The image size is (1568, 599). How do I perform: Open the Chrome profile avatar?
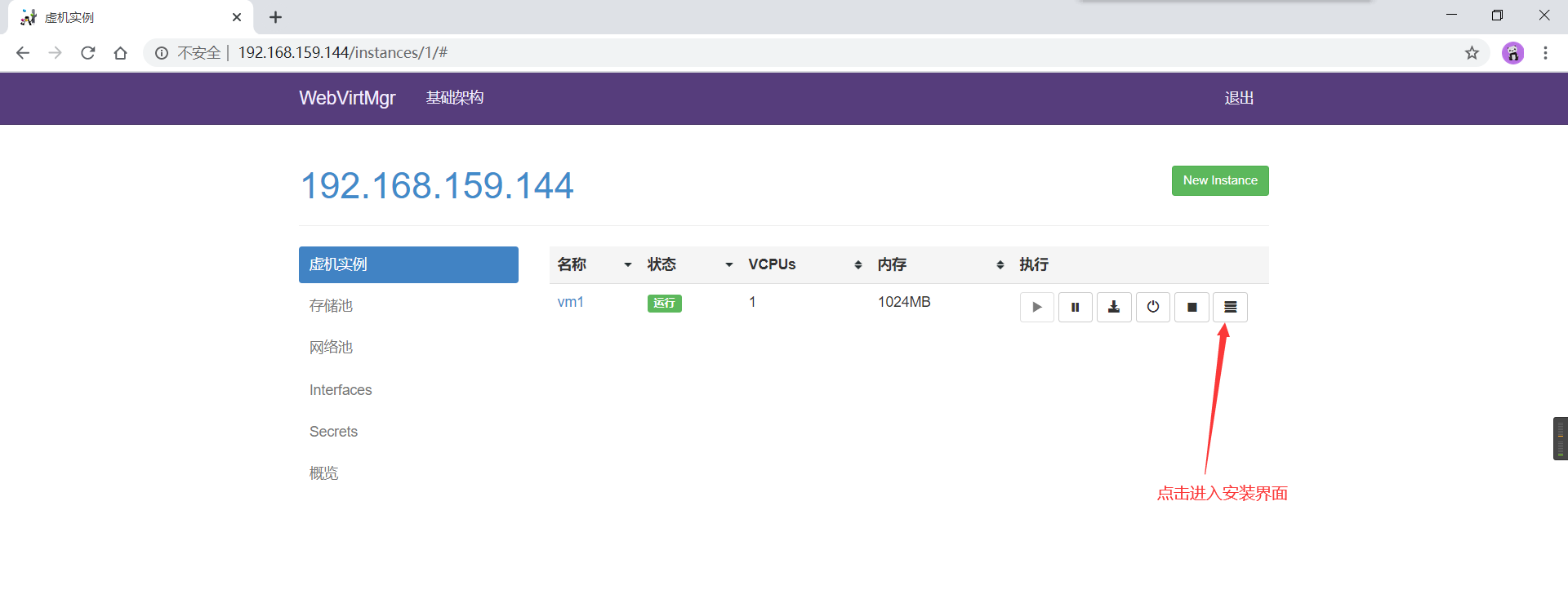[1513, 53]
